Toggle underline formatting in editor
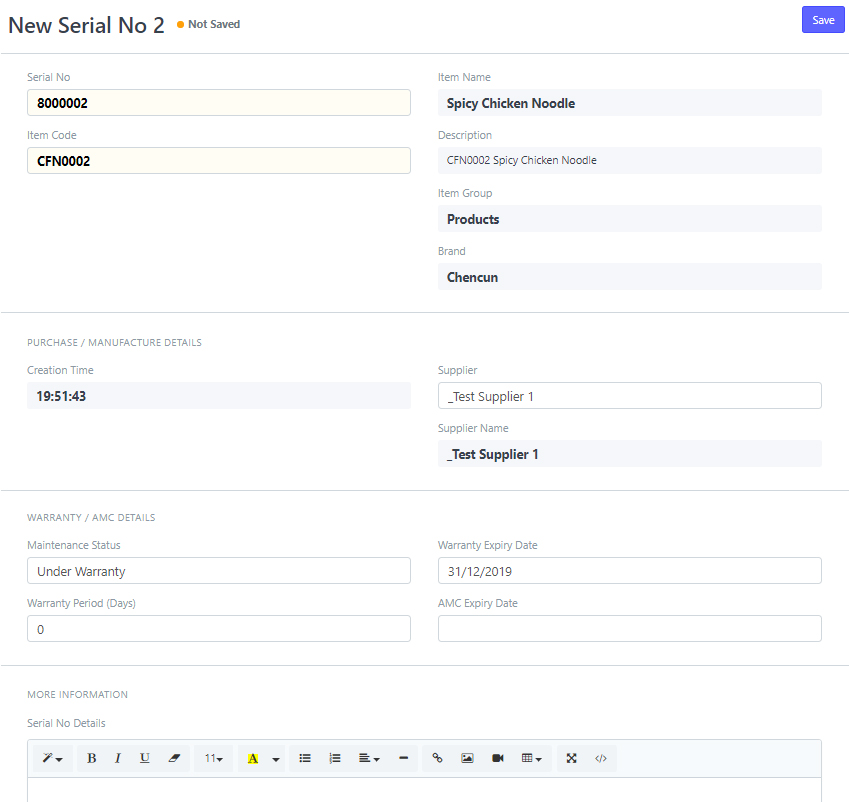Viewport: 849px width, 802px height. [x=145, y=758]
